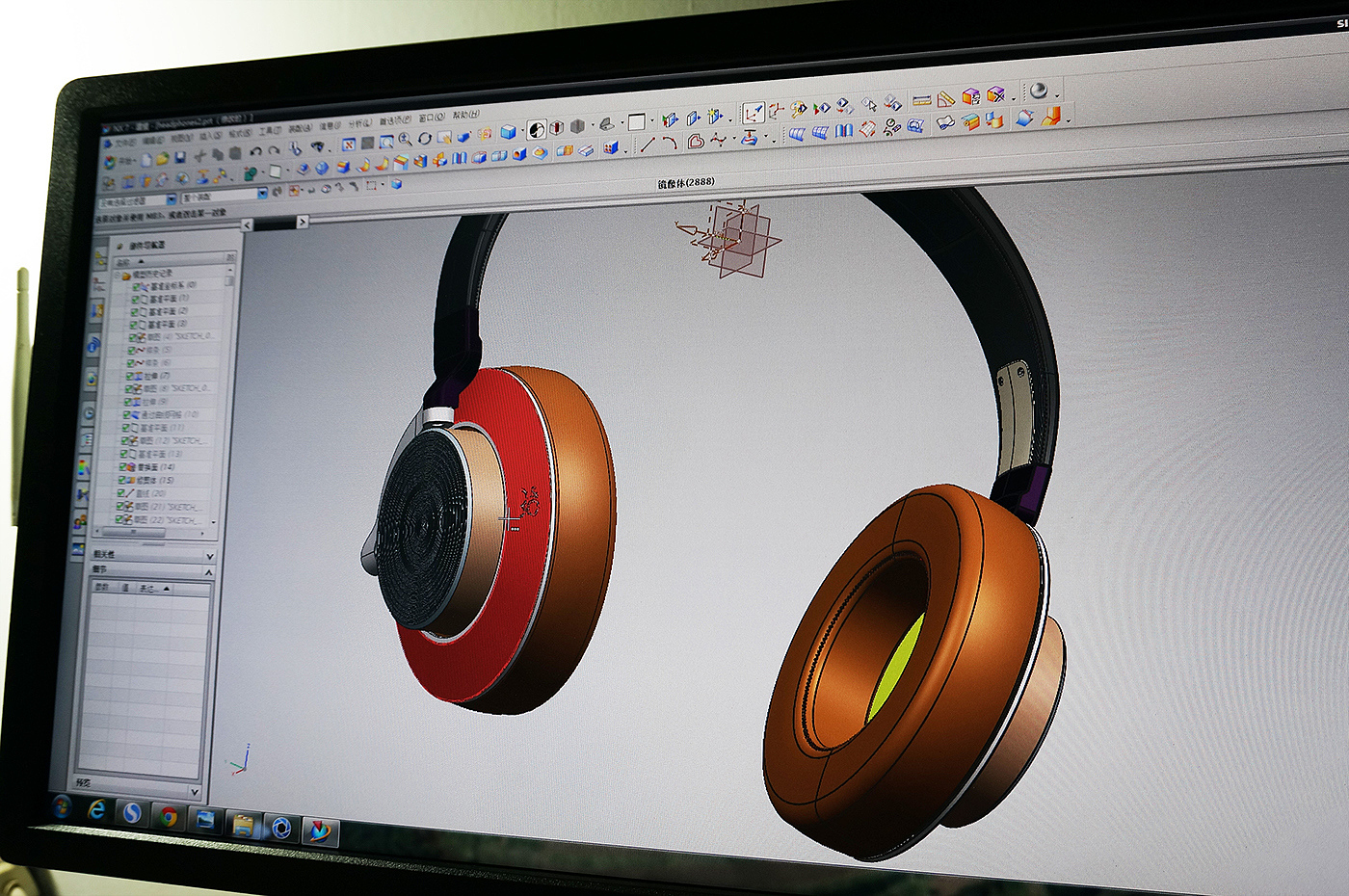Toggle the checkbox for feature (12) SKETCH
The width and height of the screenshot is (1349, 896).
(x=125, y=441)
